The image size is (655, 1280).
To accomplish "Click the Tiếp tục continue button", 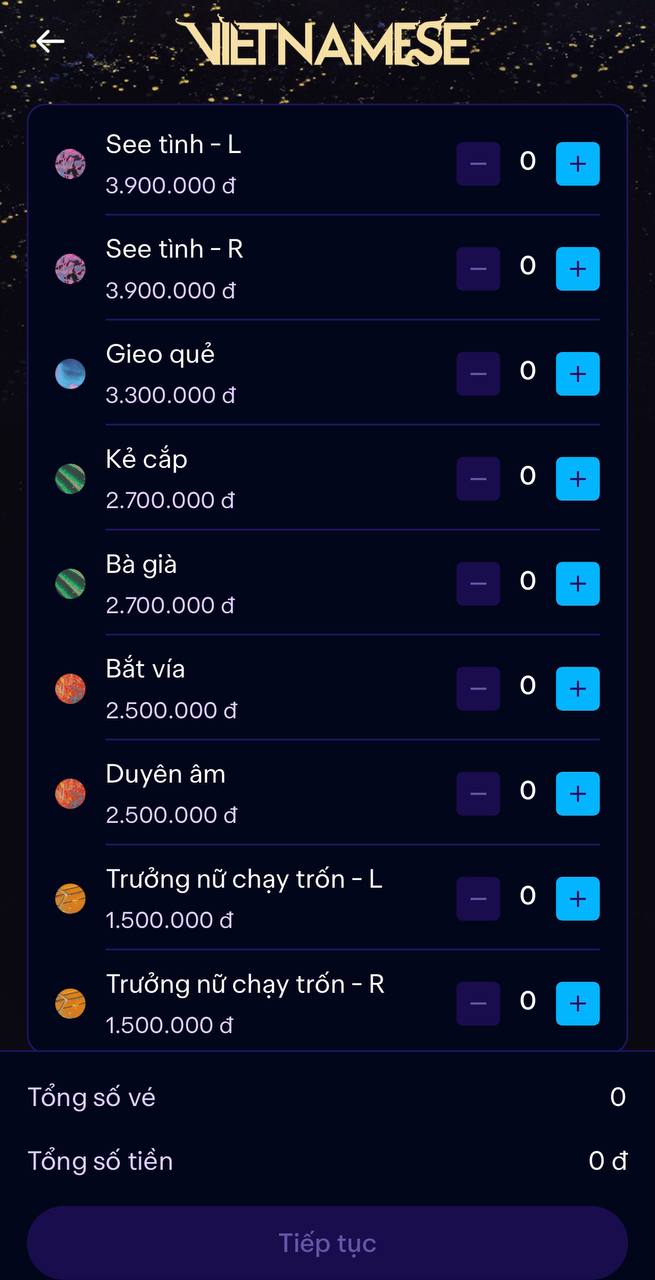I will coord(327,1243).
